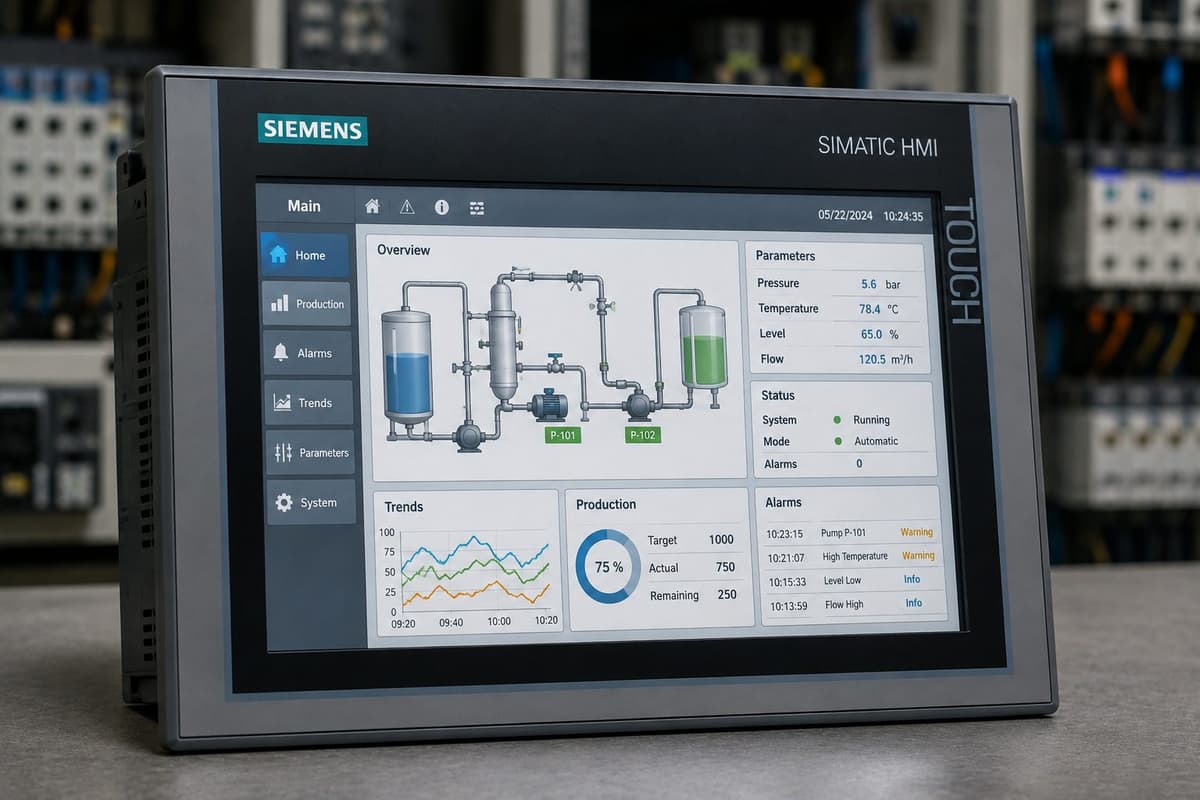Image resolution: width=1200 pixels, height=800 pixels.
Task: Click the Status panel title
Action: click(778, 396)
